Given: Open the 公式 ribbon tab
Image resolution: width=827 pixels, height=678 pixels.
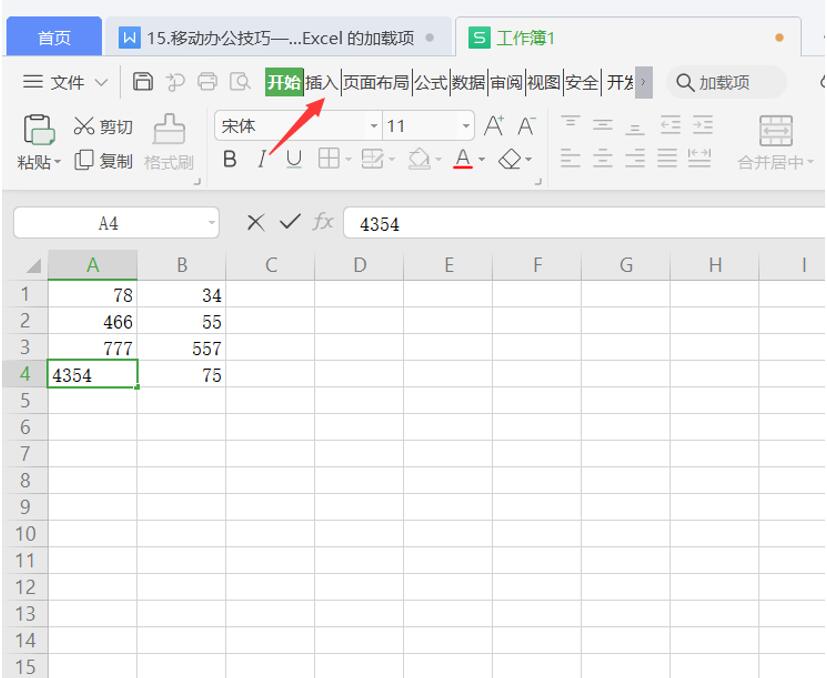Looking at the screenshot, I should coord(430,82).
